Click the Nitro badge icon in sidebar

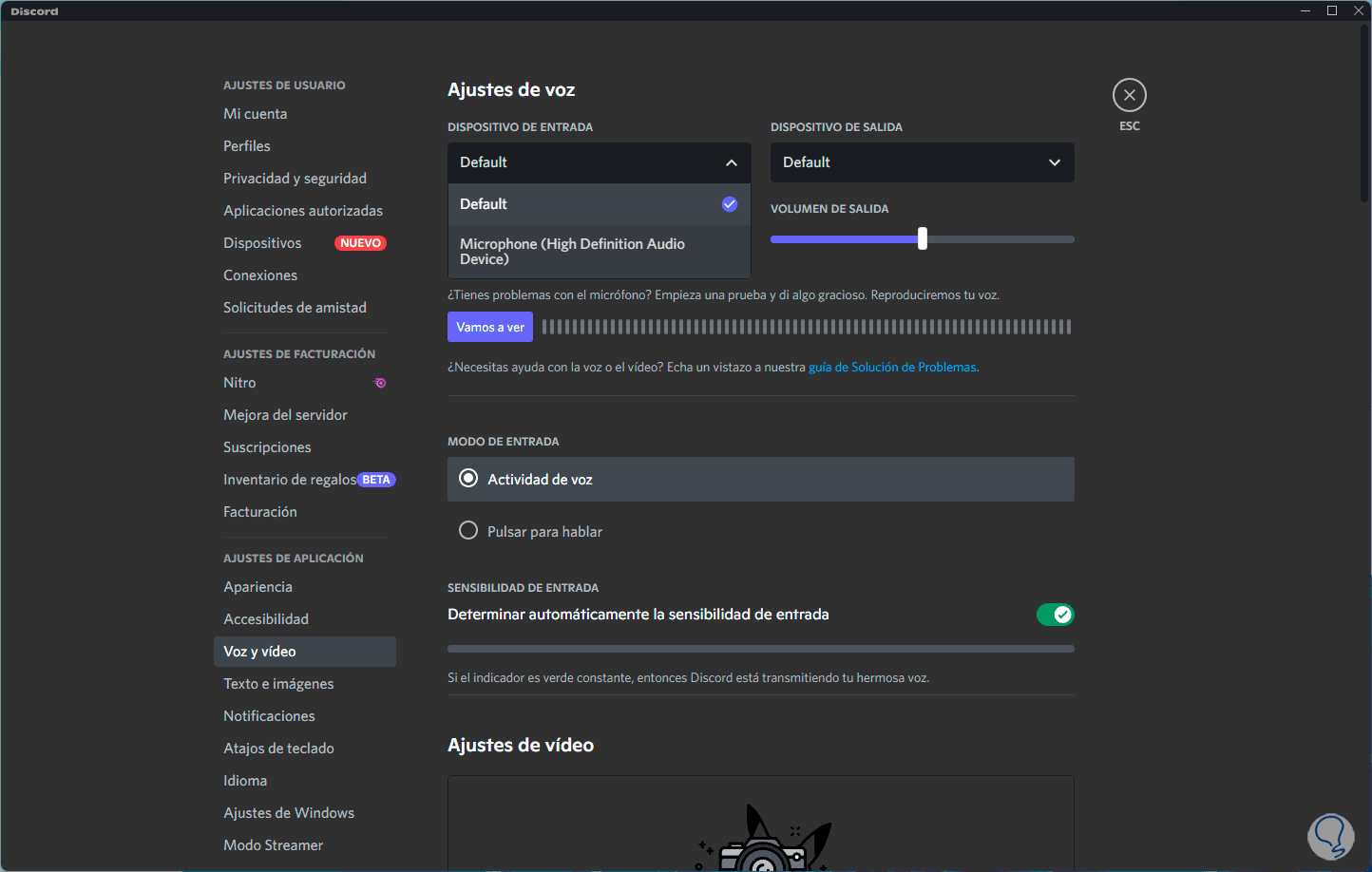380,383
